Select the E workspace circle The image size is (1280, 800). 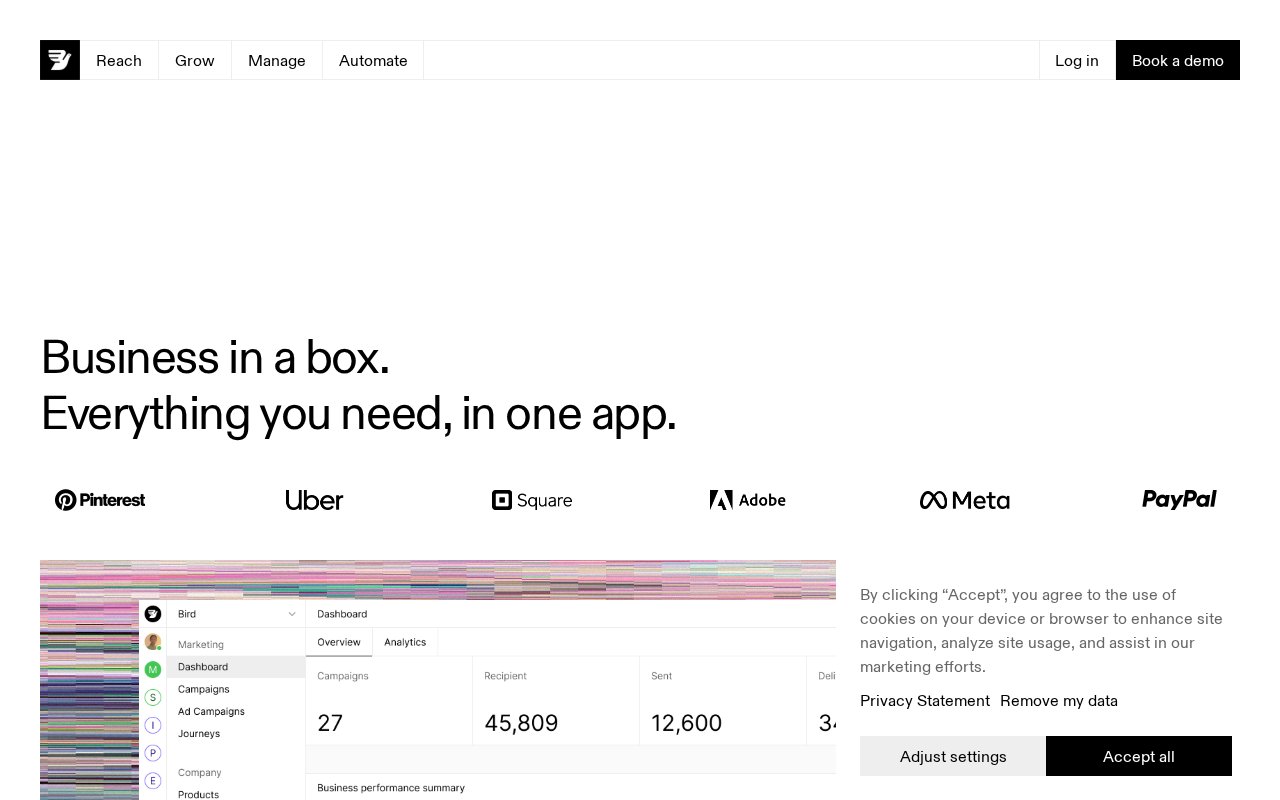coord(153,780)
